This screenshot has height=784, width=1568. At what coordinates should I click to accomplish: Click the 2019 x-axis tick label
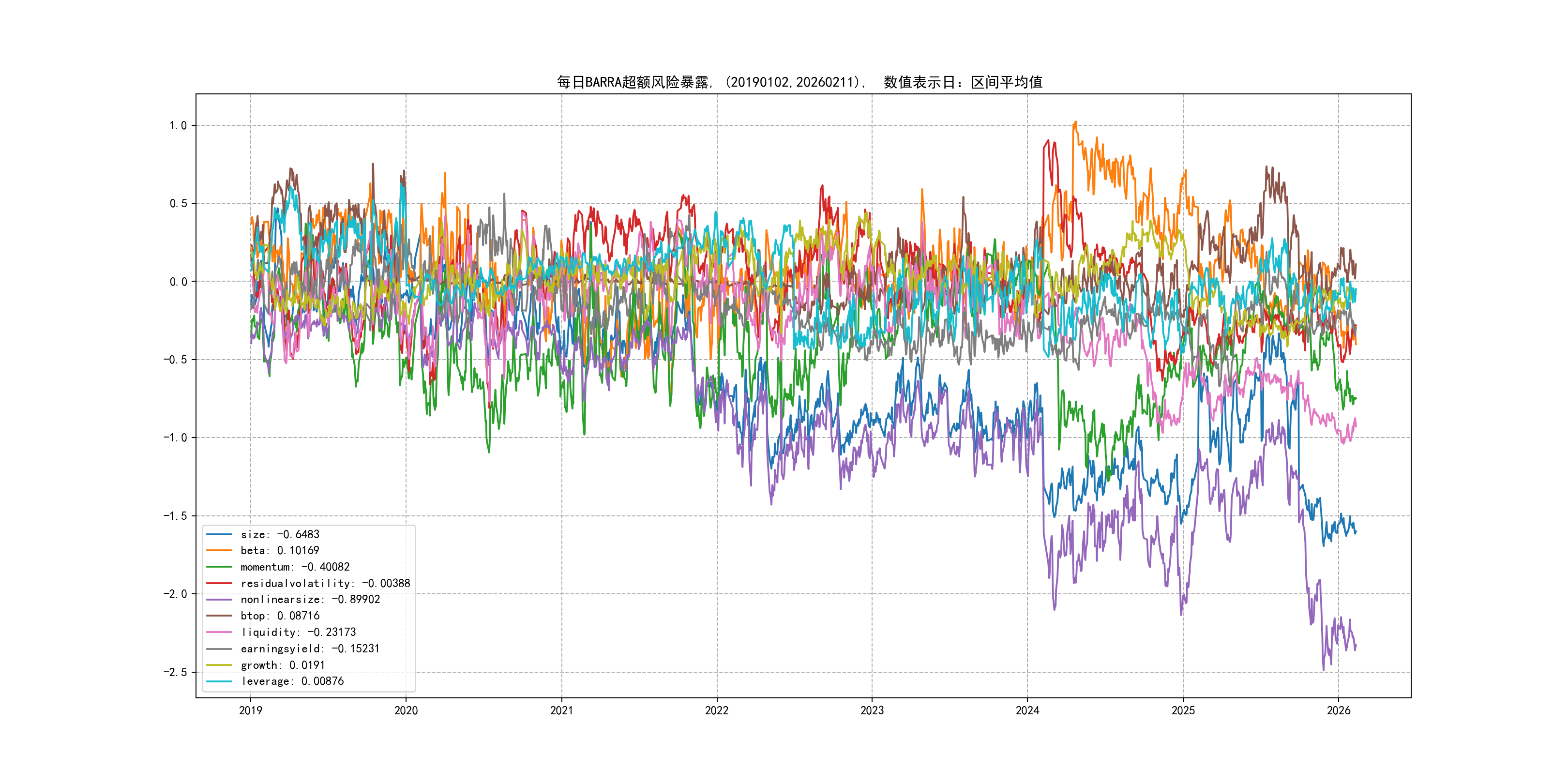250,710
